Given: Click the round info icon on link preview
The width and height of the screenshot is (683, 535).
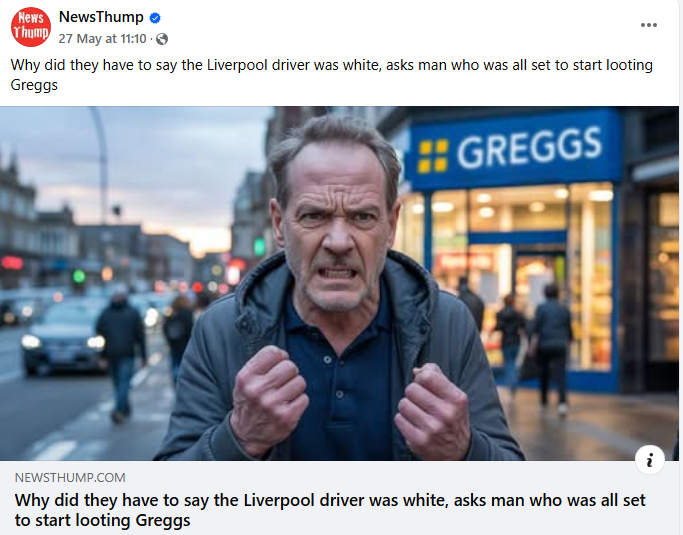Looking at the screenshot, I should coord(649,460).
